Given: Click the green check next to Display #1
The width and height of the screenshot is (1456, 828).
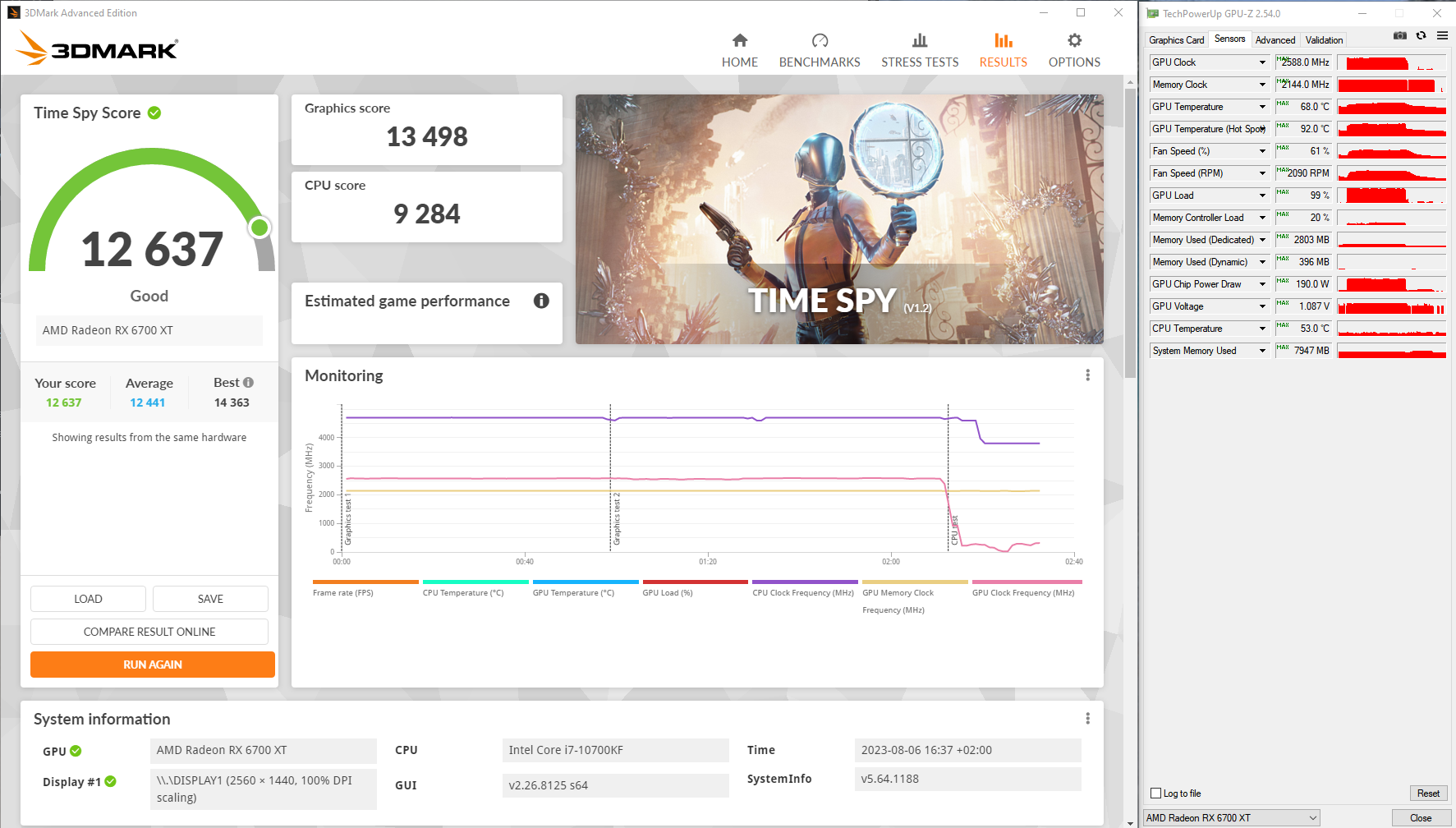Looking at the screenshot, I should click(x=110, y=781).
